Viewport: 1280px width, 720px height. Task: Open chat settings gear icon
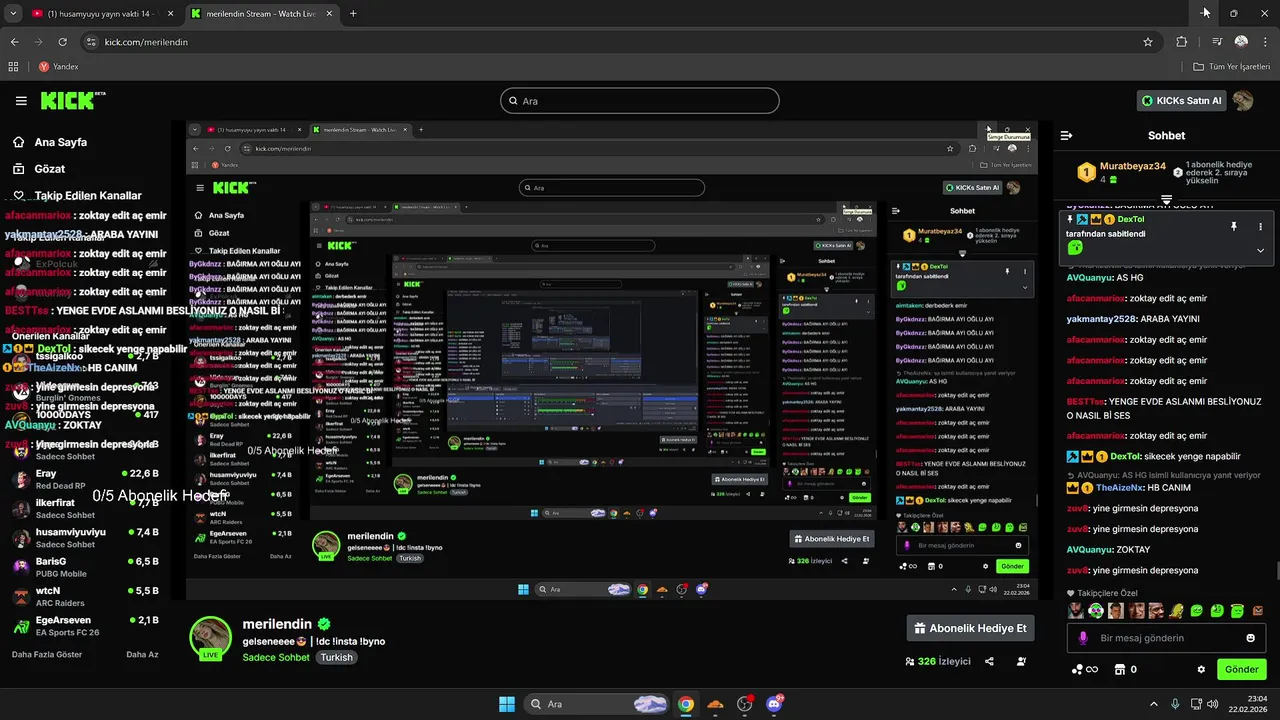1201,669
